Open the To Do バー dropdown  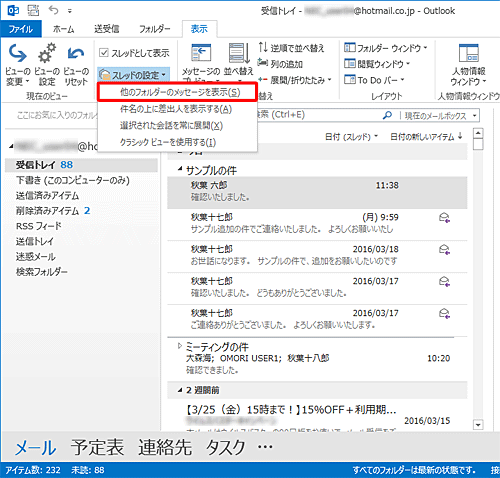pyautogui.click(x=374, y=80)
